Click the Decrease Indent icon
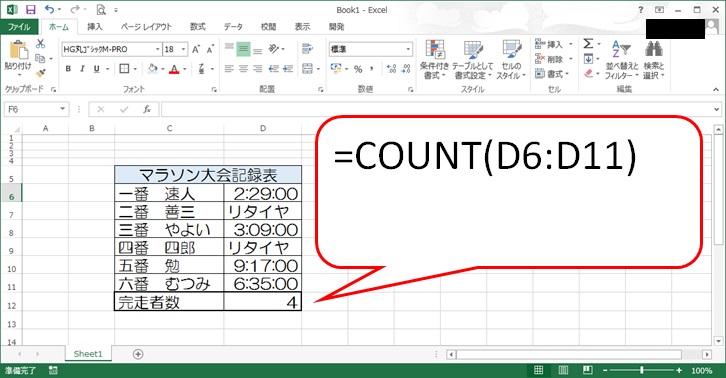The width and height of the screenshot is (726, 378). coord(274,69)
